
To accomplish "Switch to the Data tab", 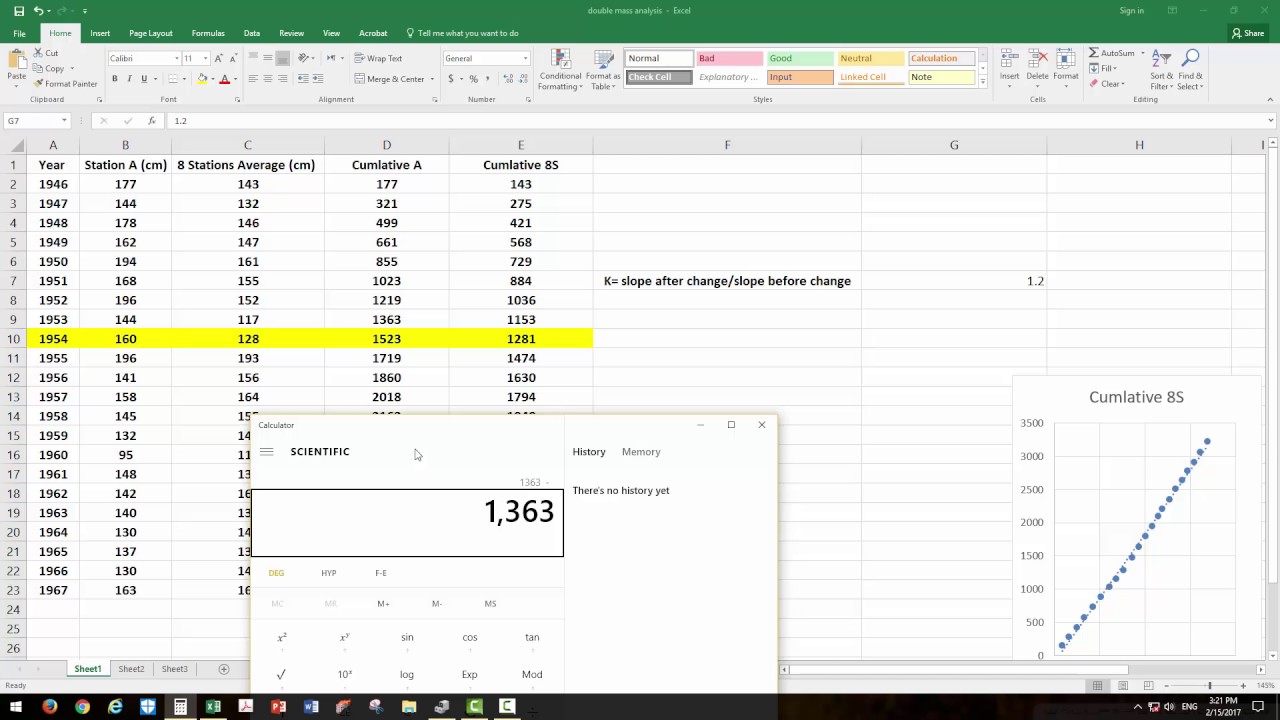I will tap(252, 33).
